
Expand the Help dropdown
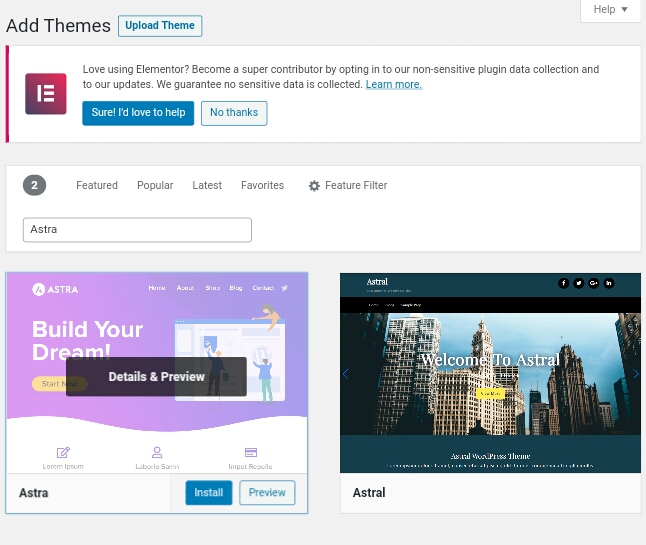coord(610,9)
